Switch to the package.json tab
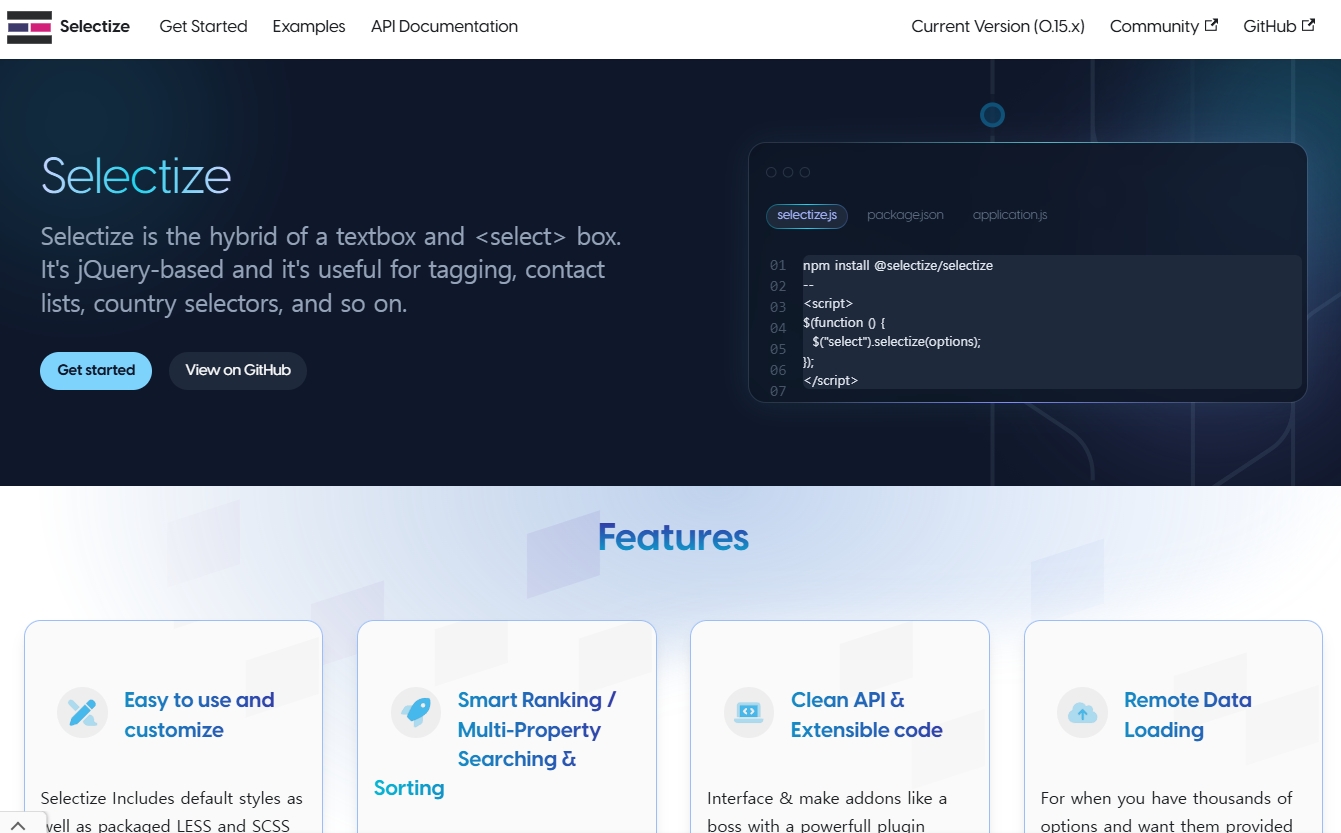Image resolution: width=1341 pixels, height=833 pixels. pos(905,216)
